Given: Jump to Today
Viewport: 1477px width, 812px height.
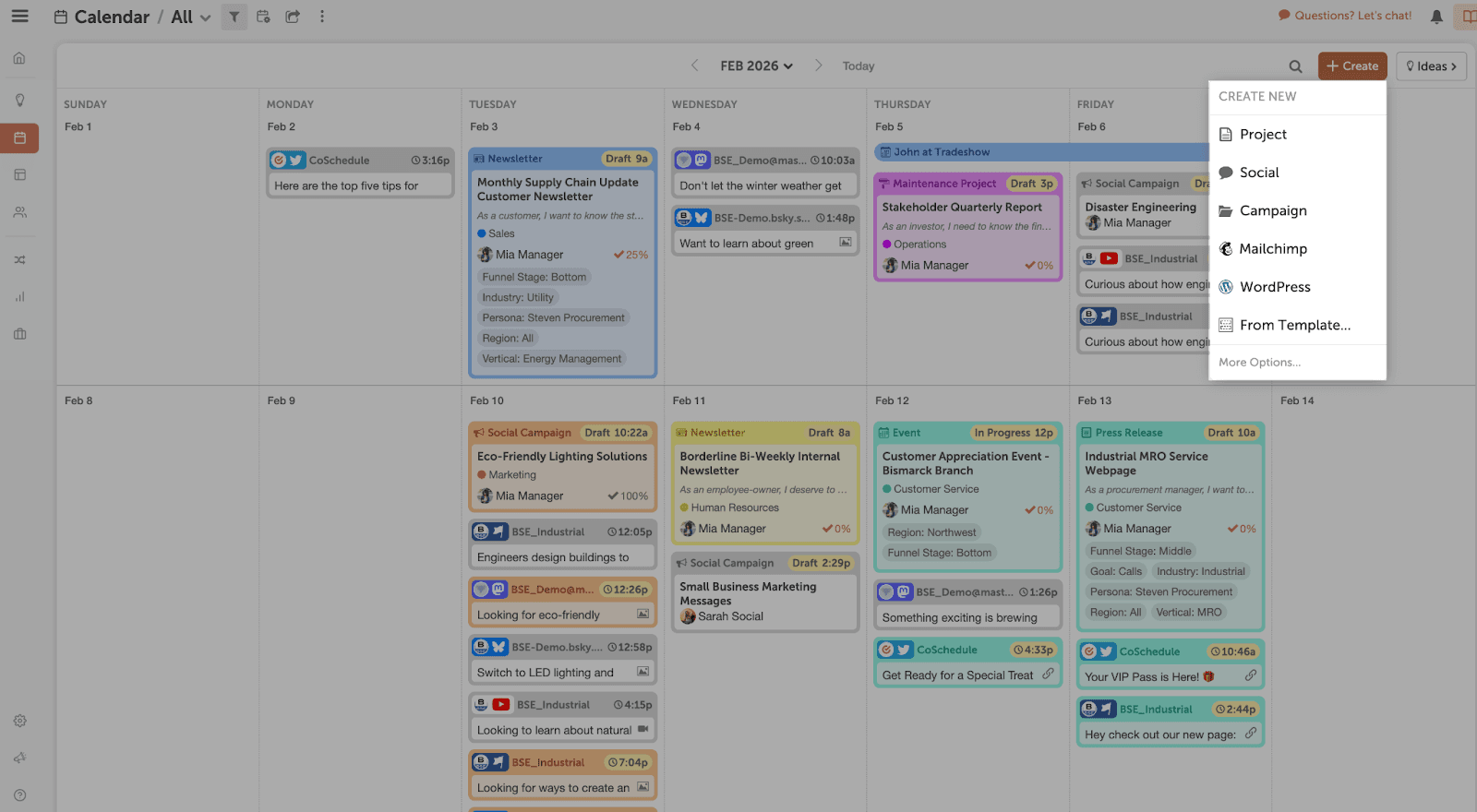Looking at the screenshot, I should click(858, 66).
